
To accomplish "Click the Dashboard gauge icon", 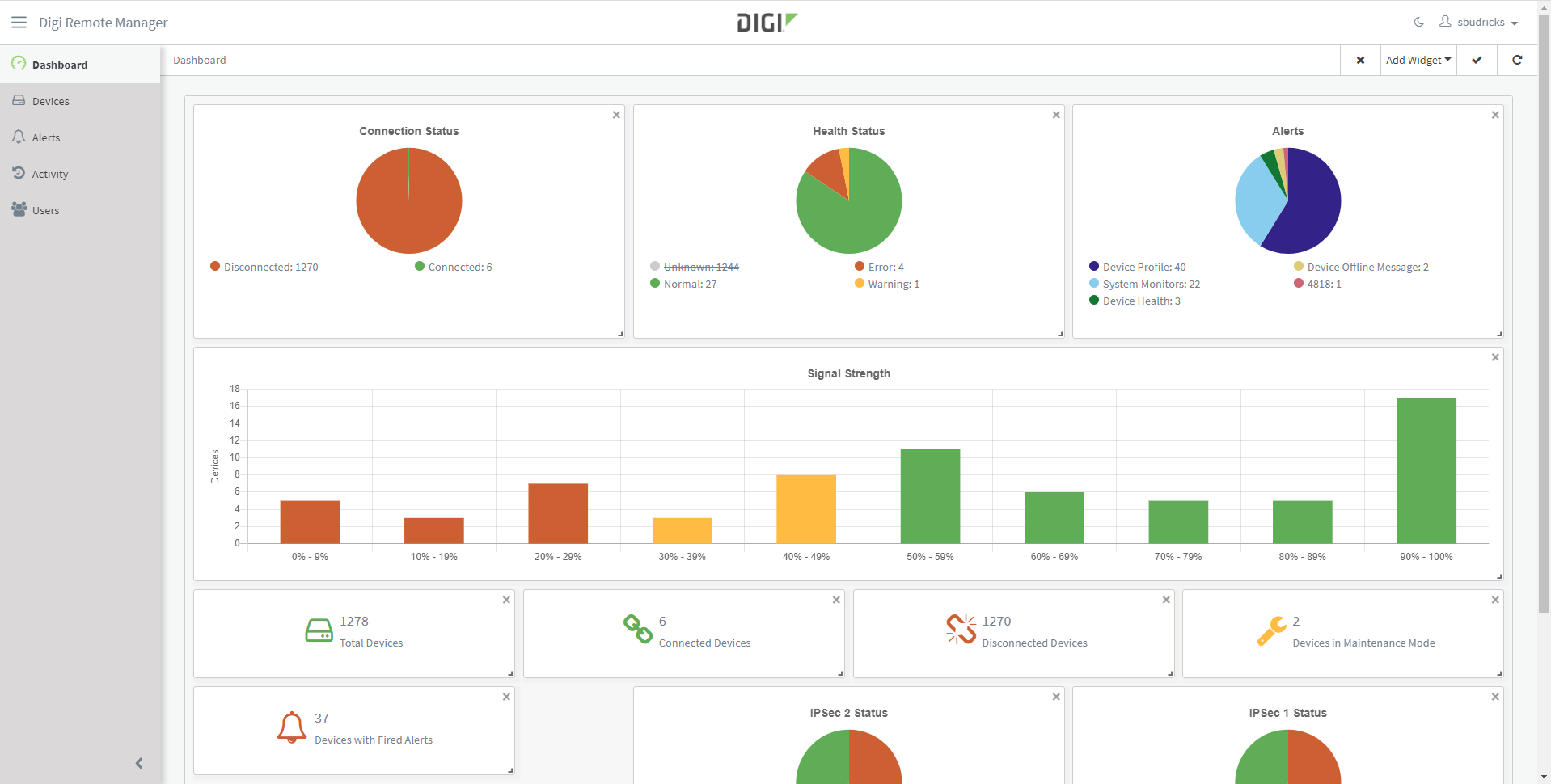I will point(19,63).
